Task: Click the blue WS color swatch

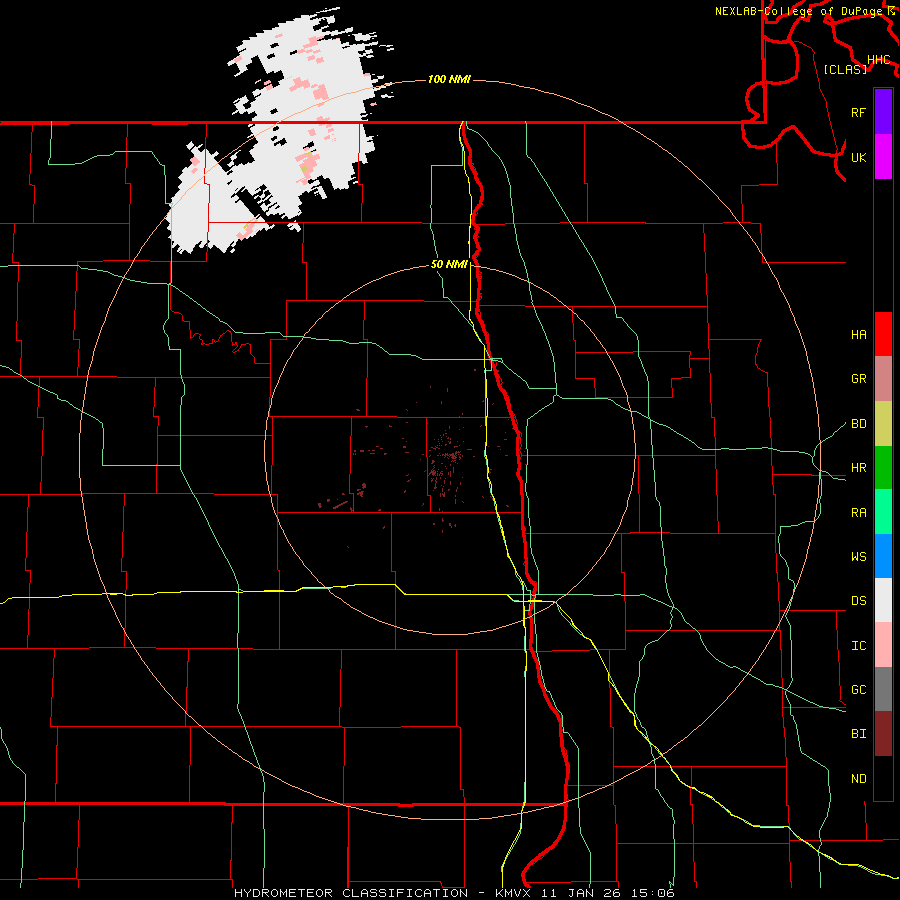Action: 883,556
